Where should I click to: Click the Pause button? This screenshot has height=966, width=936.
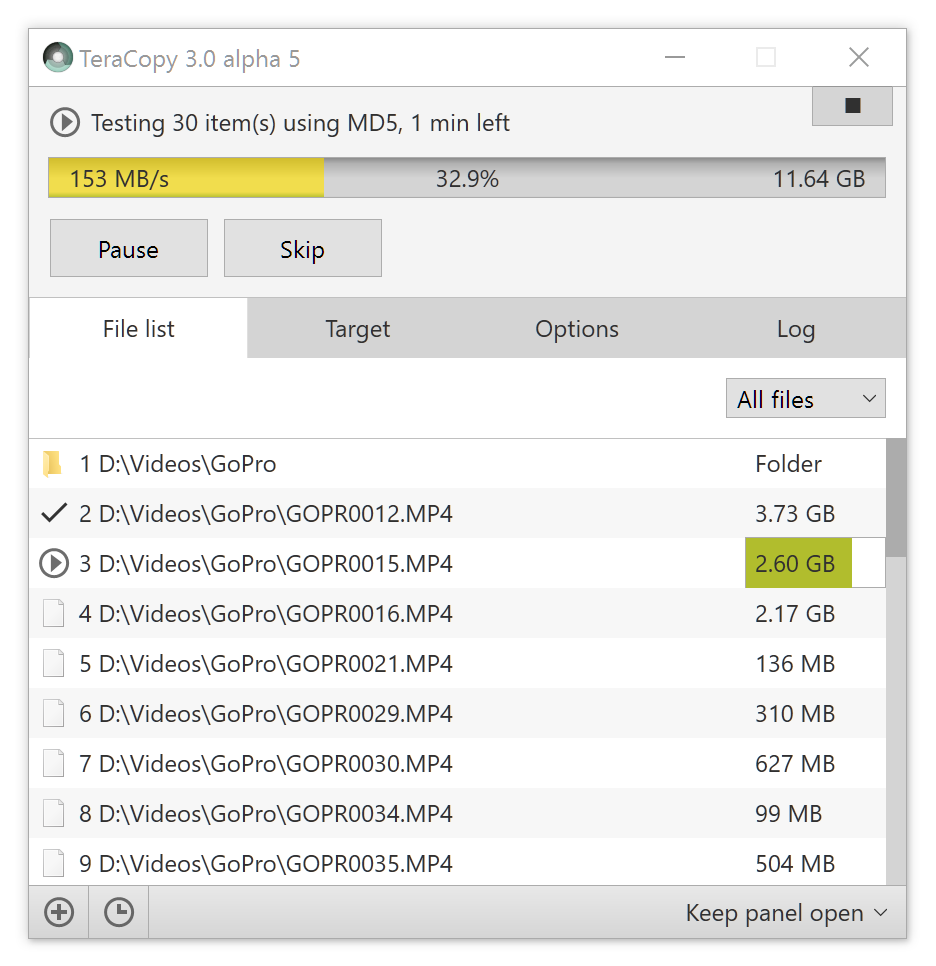pyautogui.click(x=129, y=248)
